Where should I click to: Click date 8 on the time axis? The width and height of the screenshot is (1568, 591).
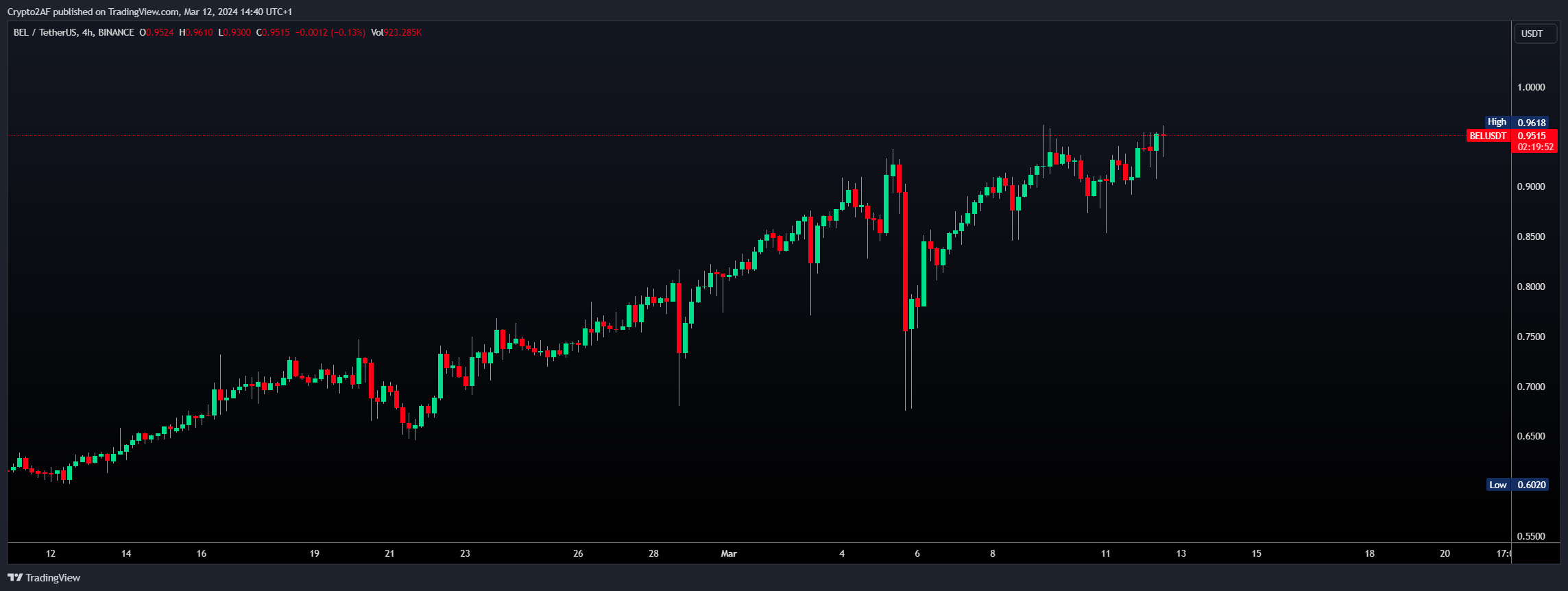pos(993,553)
